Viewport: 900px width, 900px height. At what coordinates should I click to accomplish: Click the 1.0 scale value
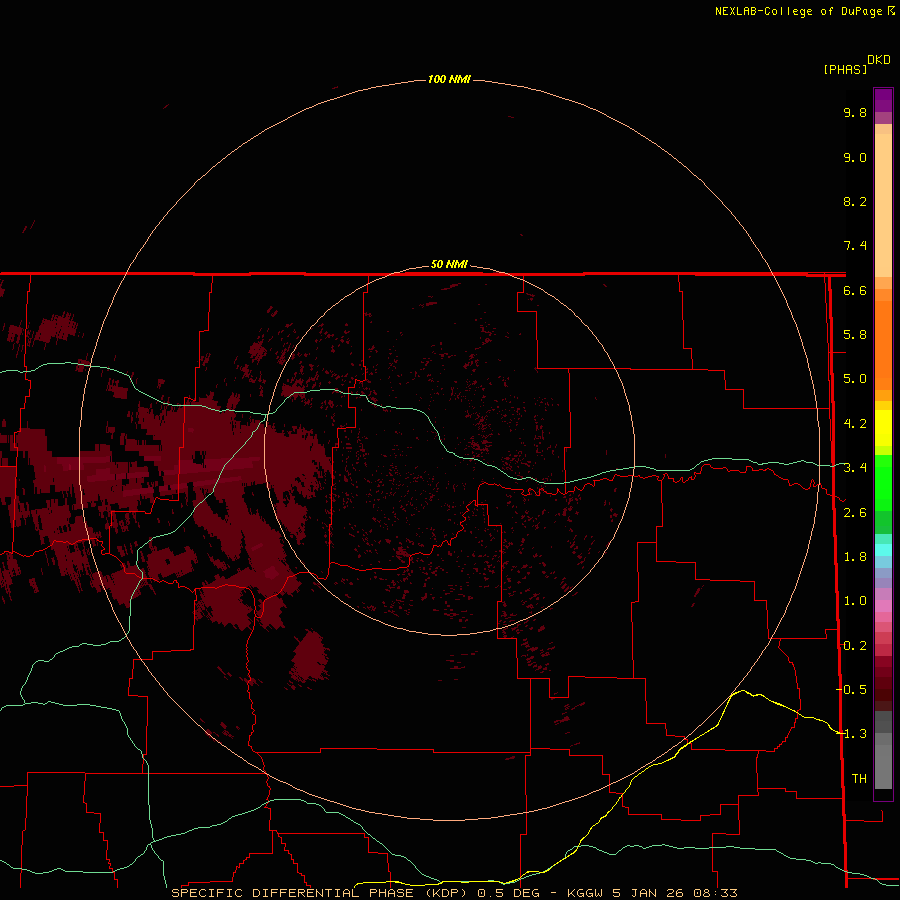(855, 601)
